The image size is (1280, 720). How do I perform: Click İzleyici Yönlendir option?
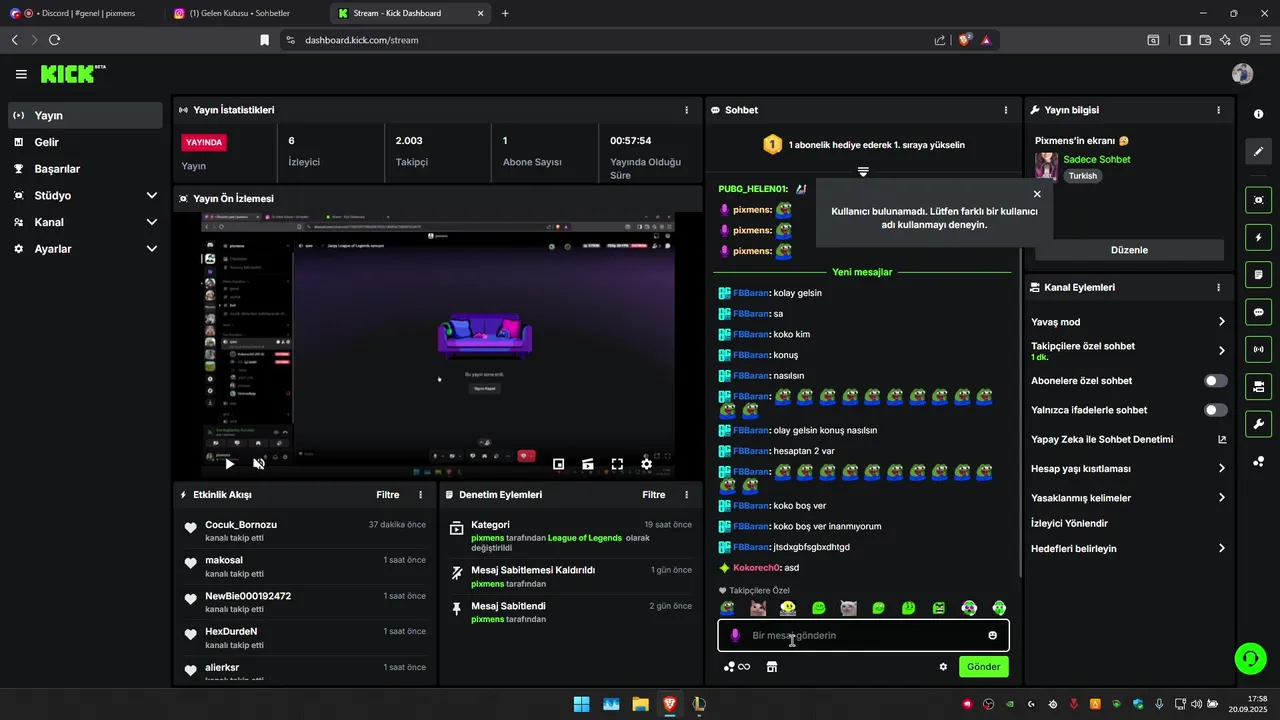(1069, 523)
